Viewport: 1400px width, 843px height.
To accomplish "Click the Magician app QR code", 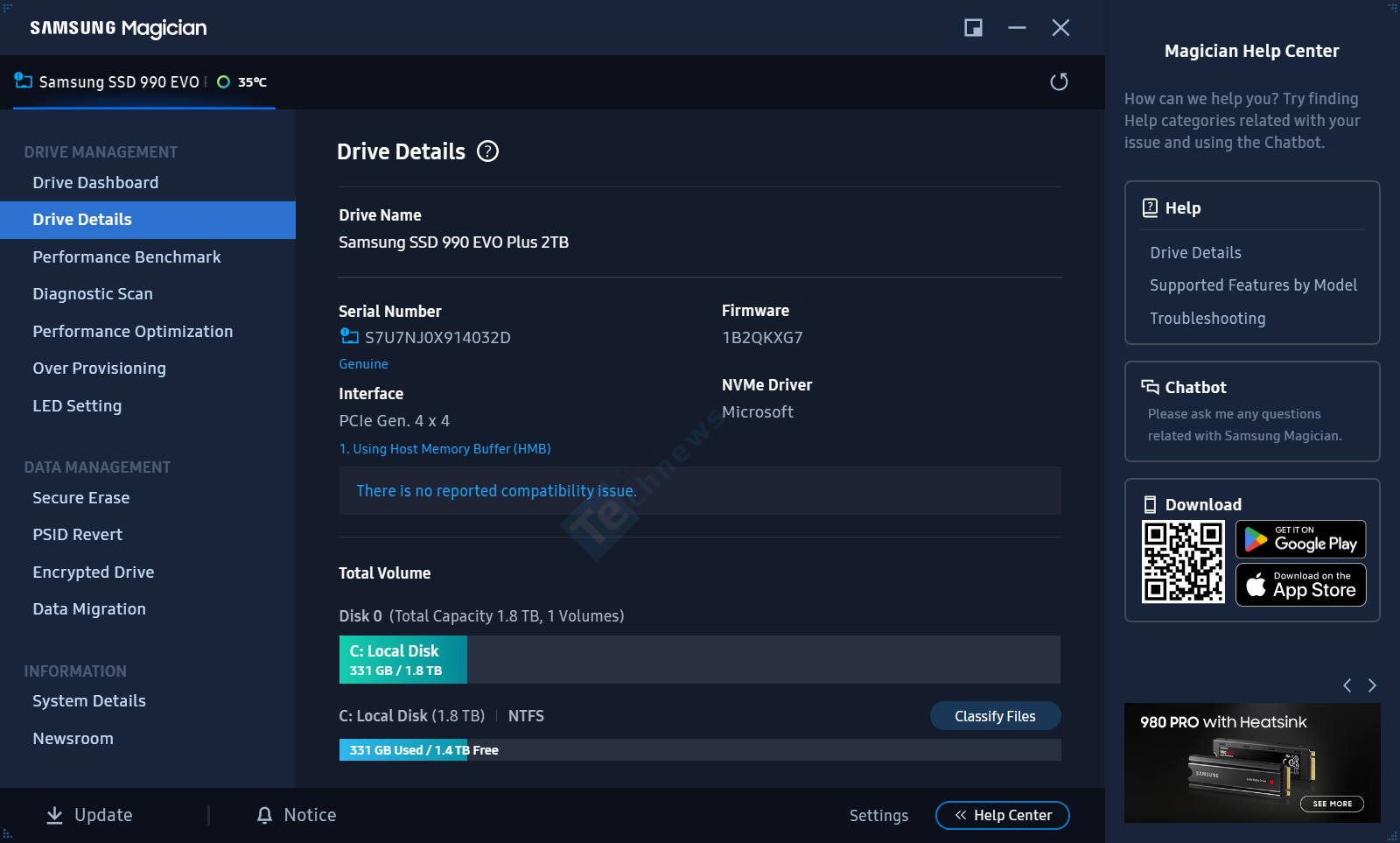I will click(x=1183, y=561).
